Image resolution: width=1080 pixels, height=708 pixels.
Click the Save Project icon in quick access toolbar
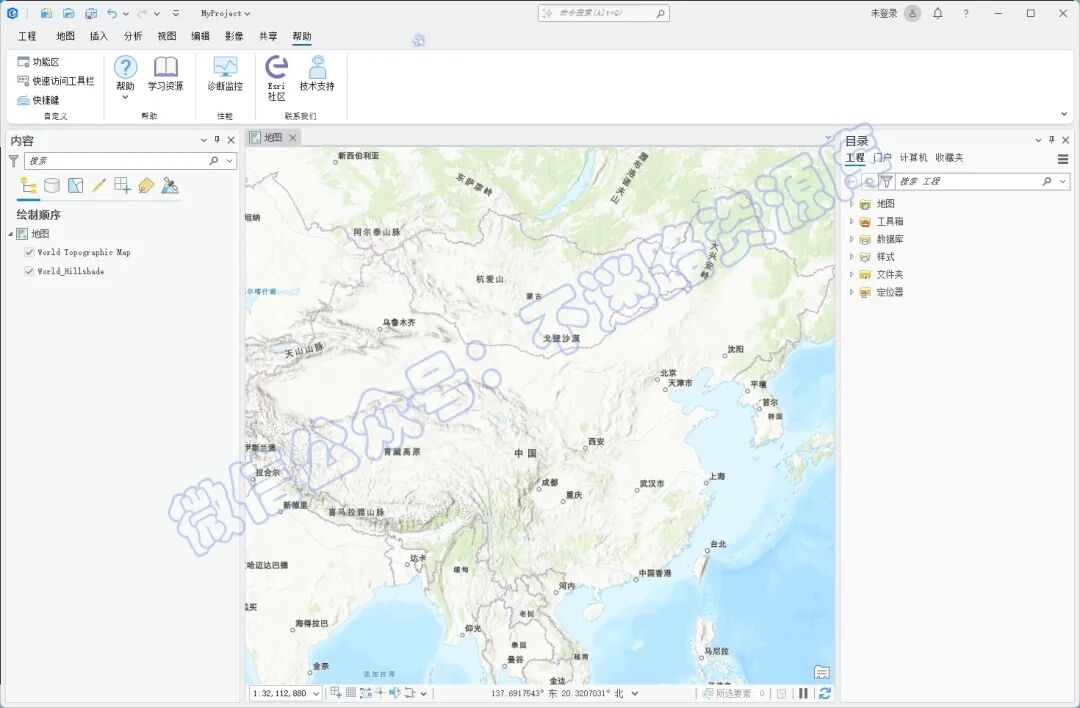(x=91, y=13)
